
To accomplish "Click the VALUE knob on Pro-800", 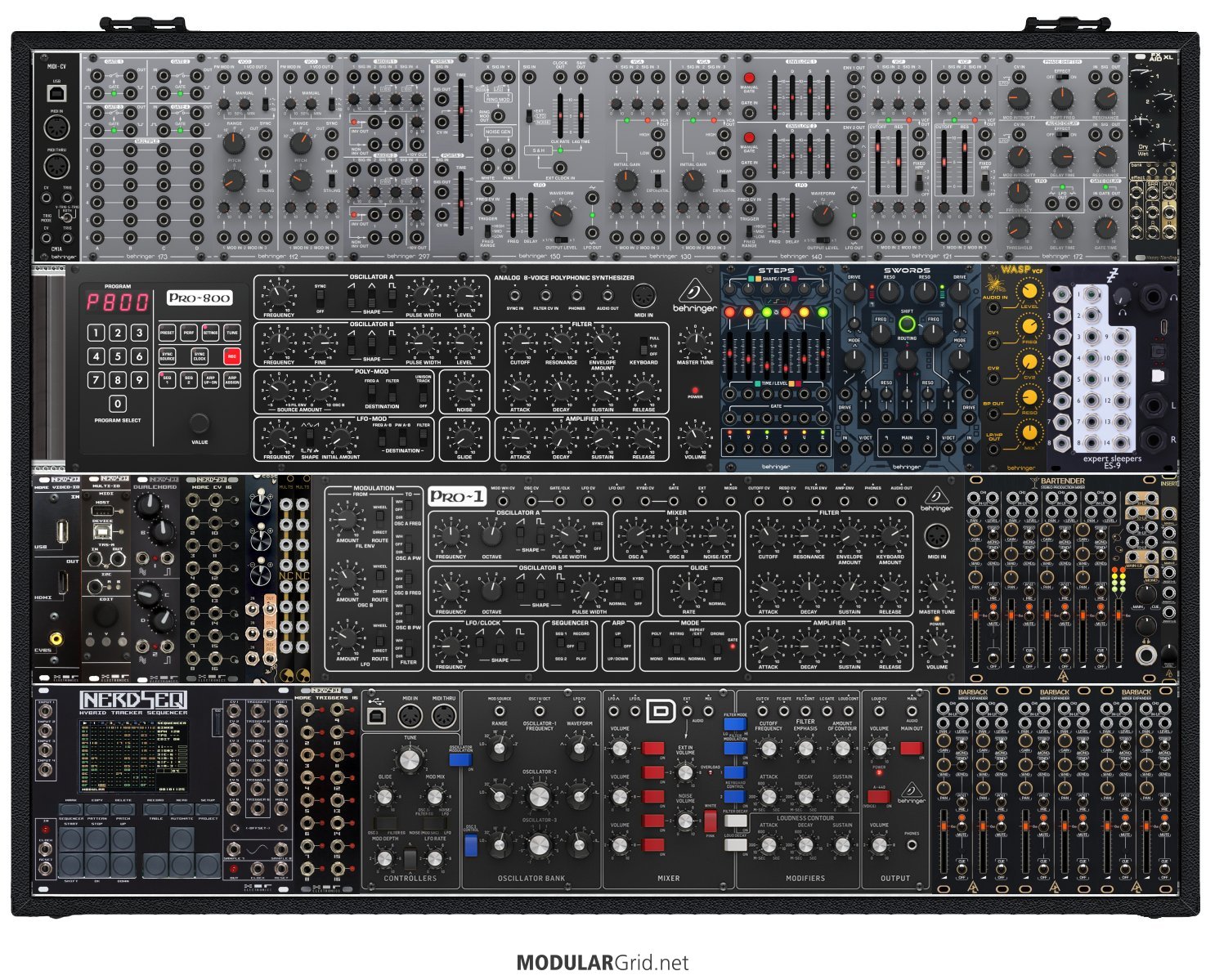I will [199, 423].
